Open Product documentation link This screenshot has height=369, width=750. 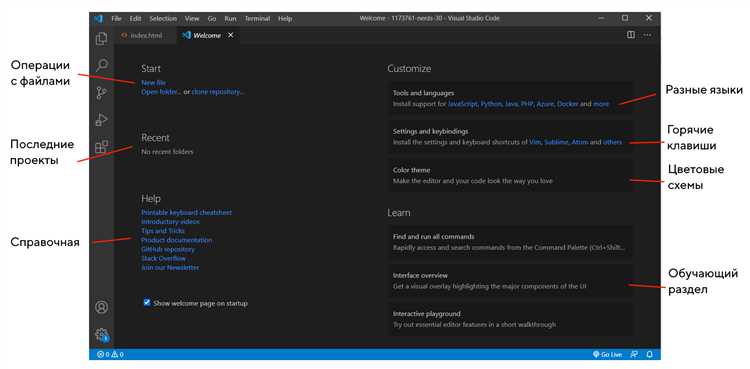176,240
